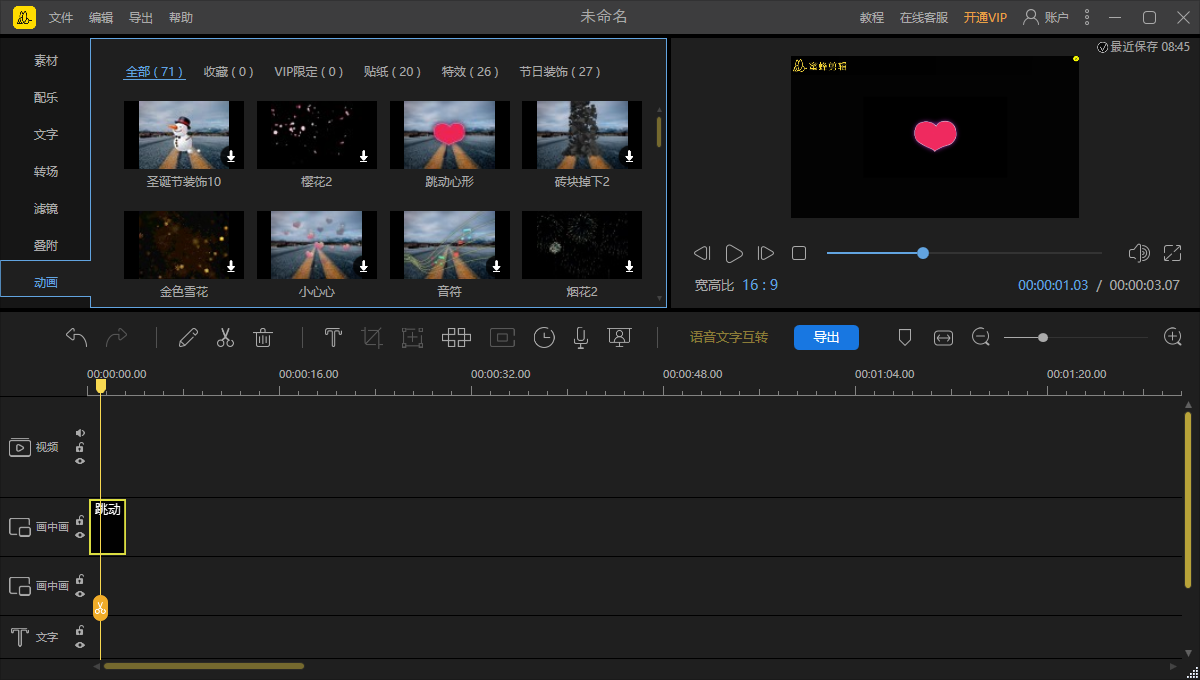
Task: Change the 16:9 aspect ratio setting
Action: (758, 286)
